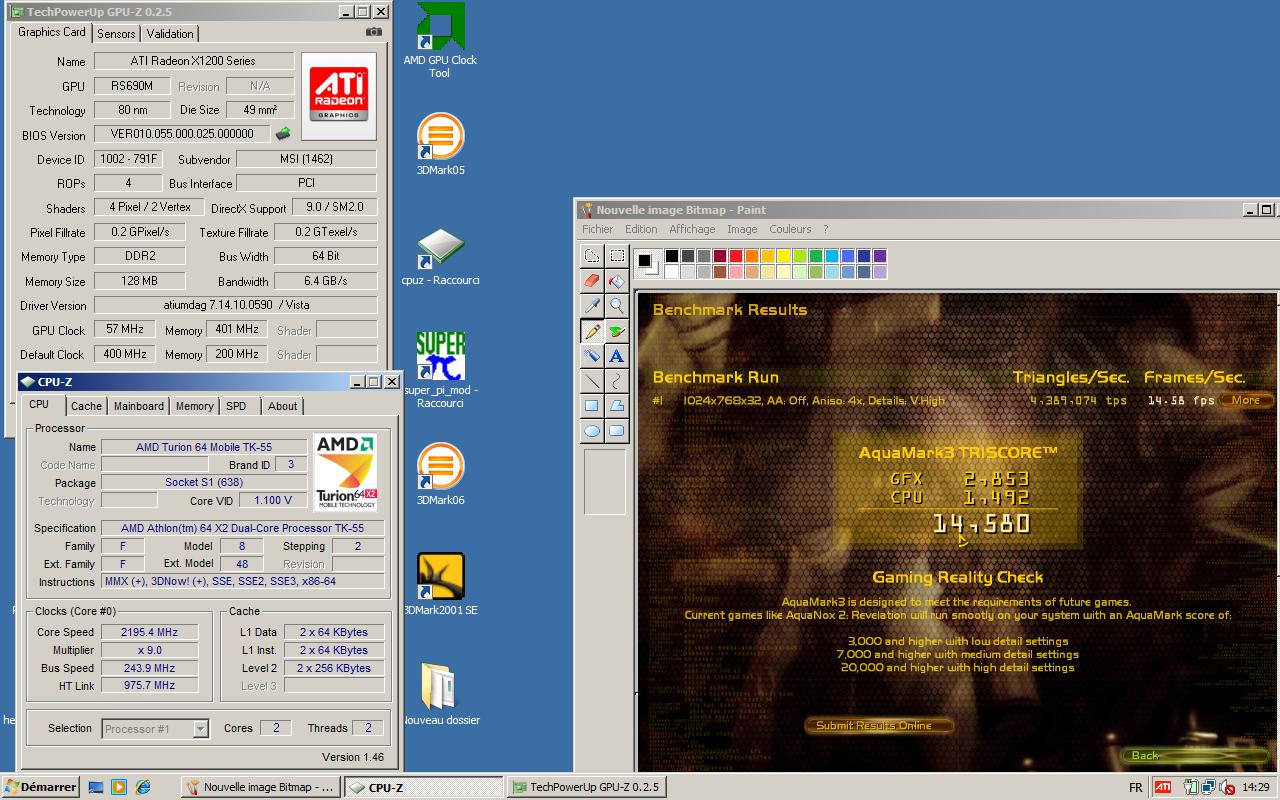1280x800 pixels.
Task: Select the Magnifier tool in Paint
Action: point(617,306)
